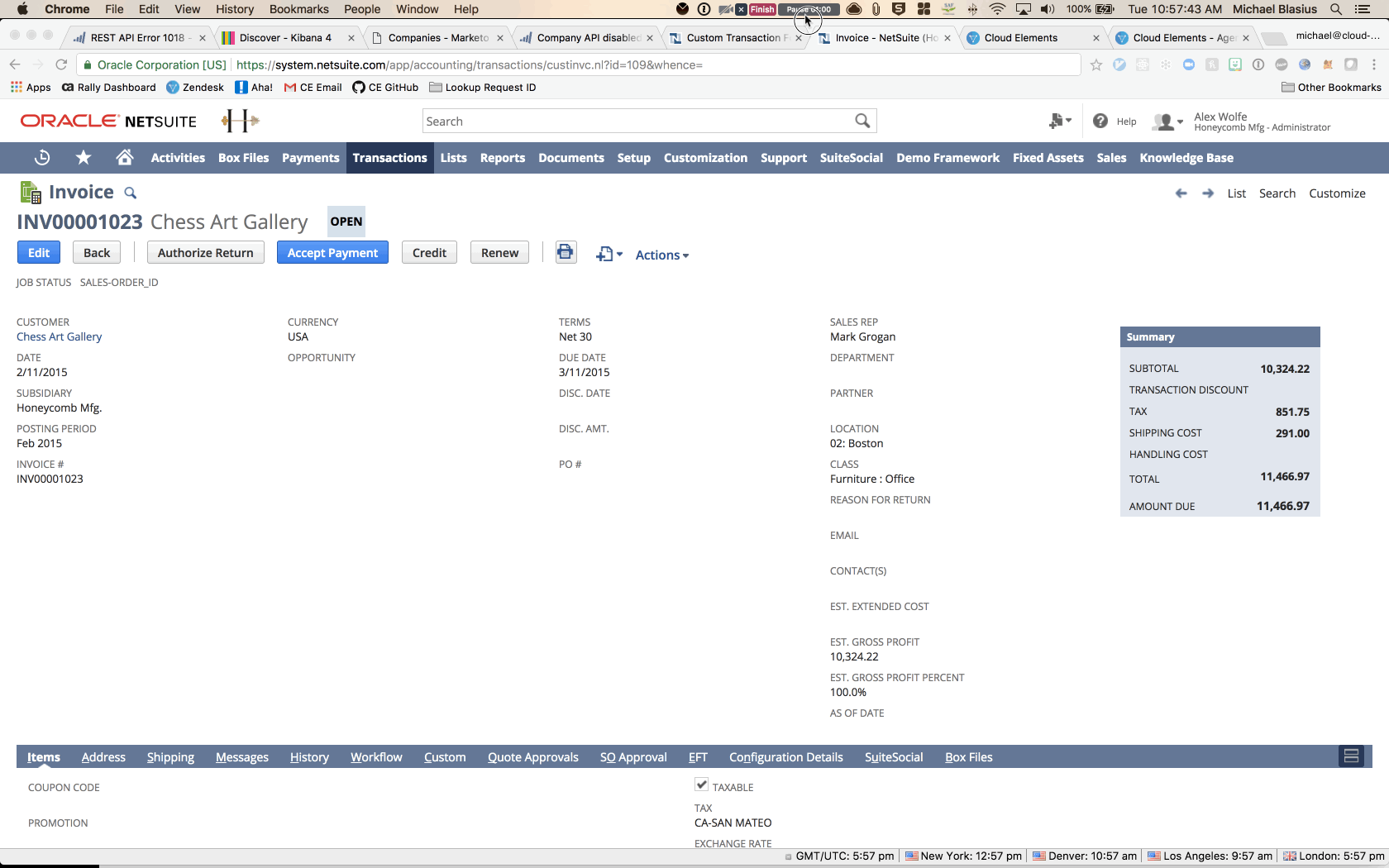Open the Apps bookmarks shortcut

pyautogui.click(x=31, y=88)
